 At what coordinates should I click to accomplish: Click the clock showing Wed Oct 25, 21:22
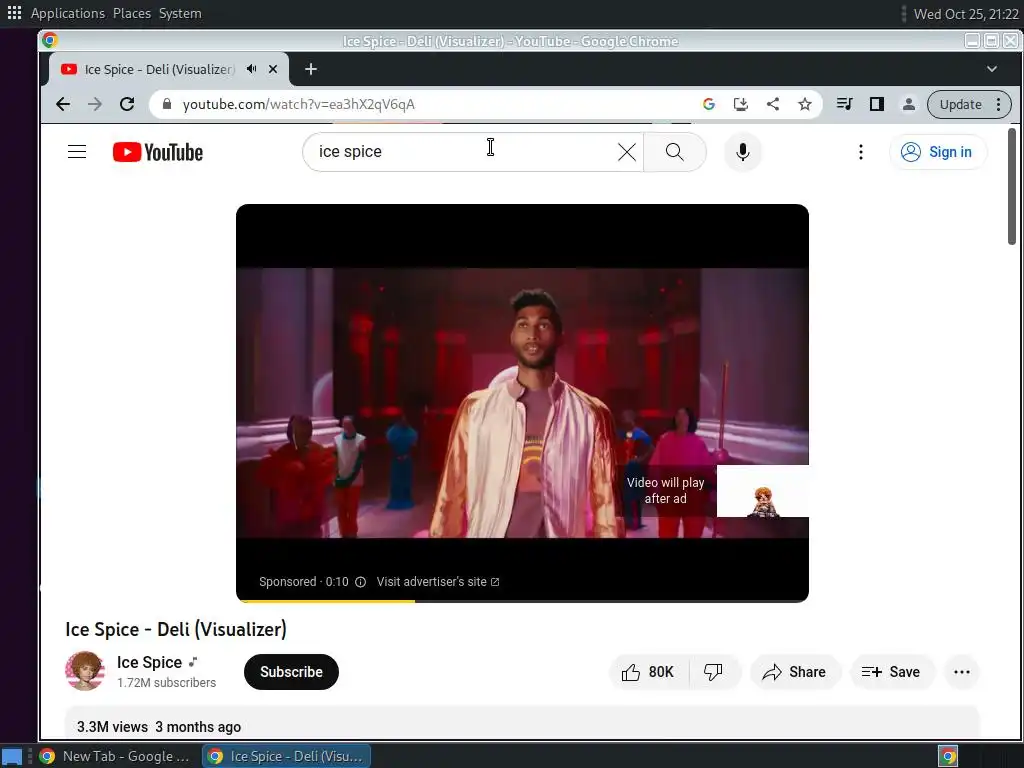966,14
